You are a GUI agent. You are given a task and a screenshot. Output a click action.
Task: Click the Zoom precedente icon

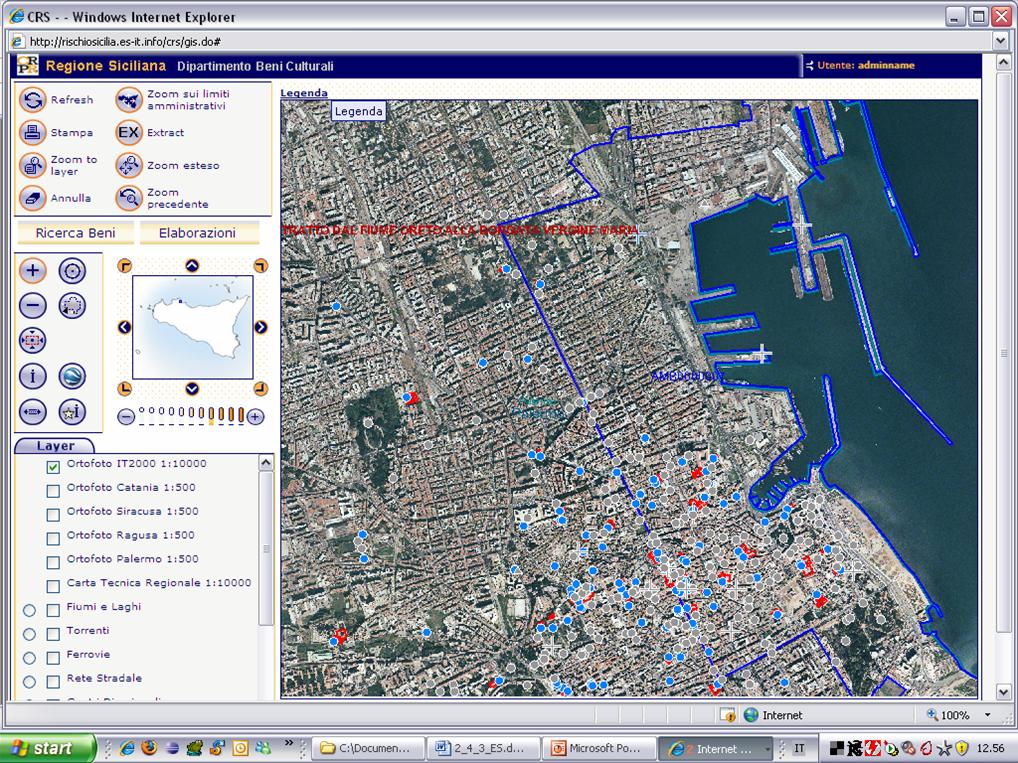coord(129,198)
